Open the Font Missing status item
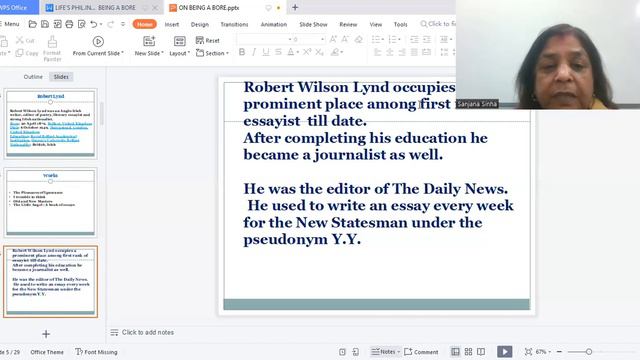Viewport: 640px width, 360px height. pyautogui.click(x=96, y=352)
